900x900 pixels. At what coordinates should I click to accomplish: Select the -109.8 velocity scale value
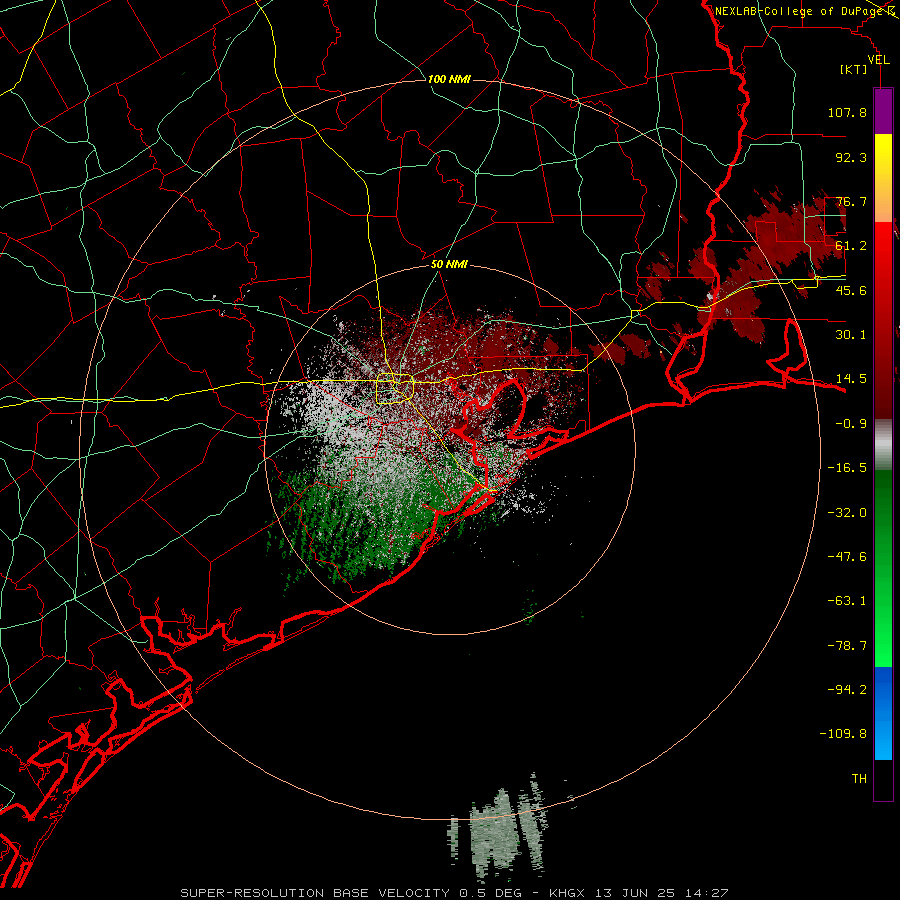click(843, 734)
